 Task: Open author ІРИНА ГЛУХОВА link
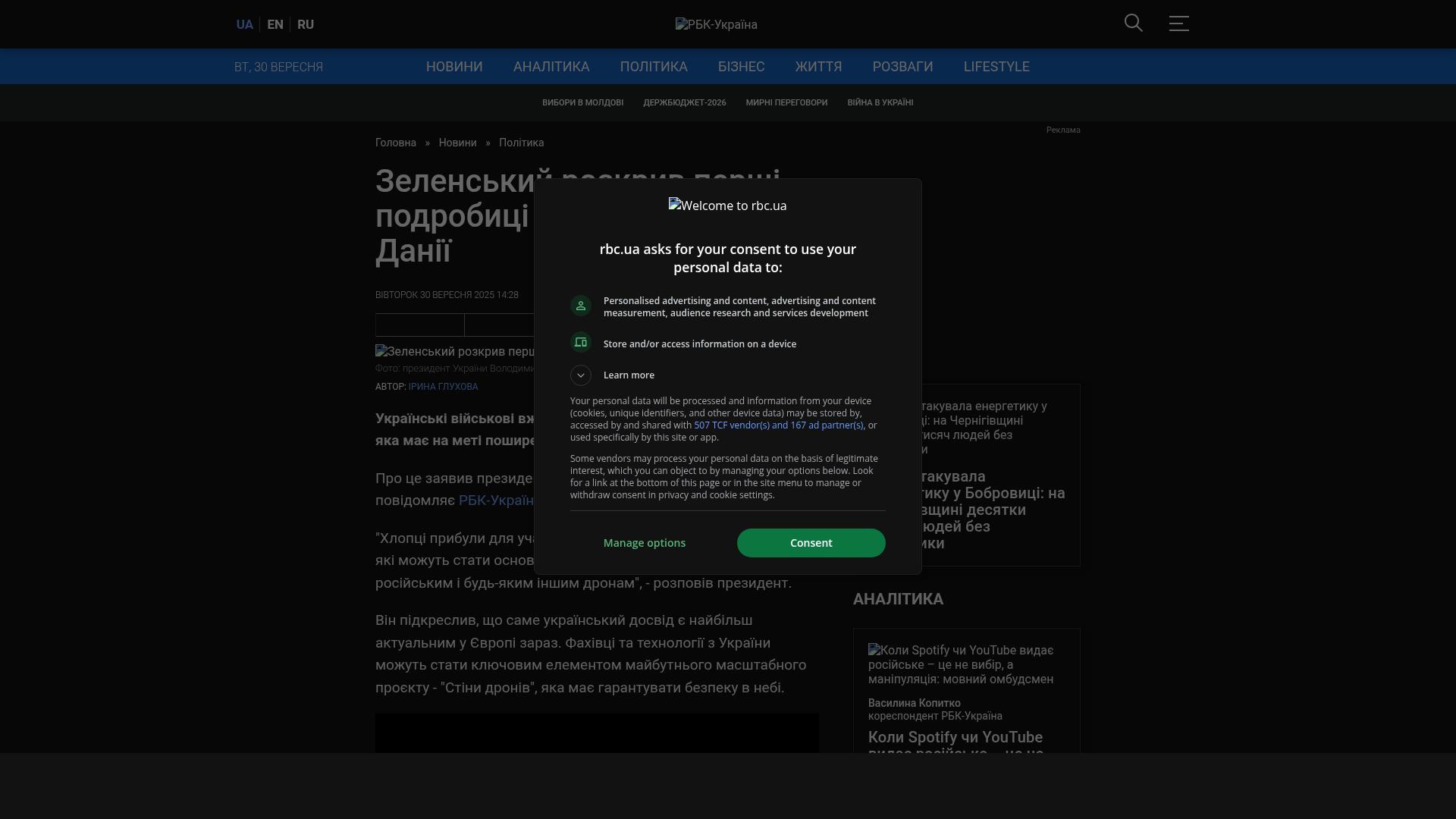[x=443, y=387]
